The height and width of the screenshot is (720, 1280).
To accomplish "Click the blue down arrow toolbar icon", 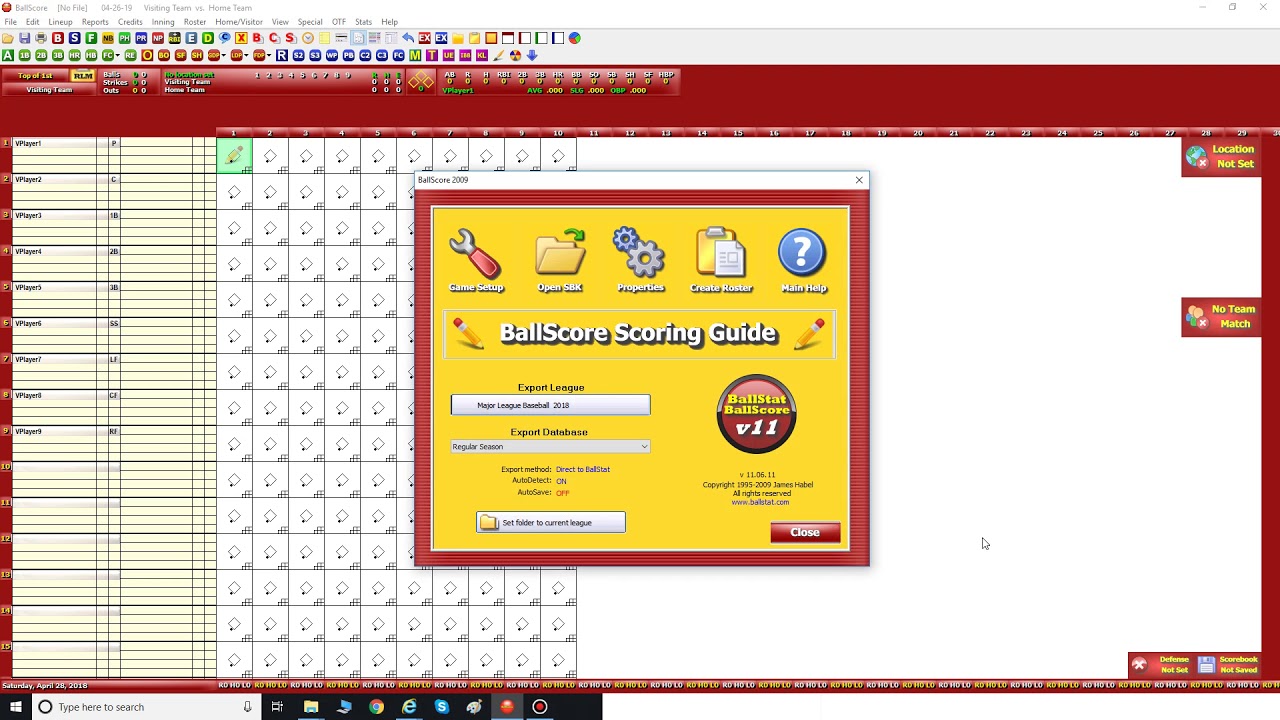I will pos(532,55).
